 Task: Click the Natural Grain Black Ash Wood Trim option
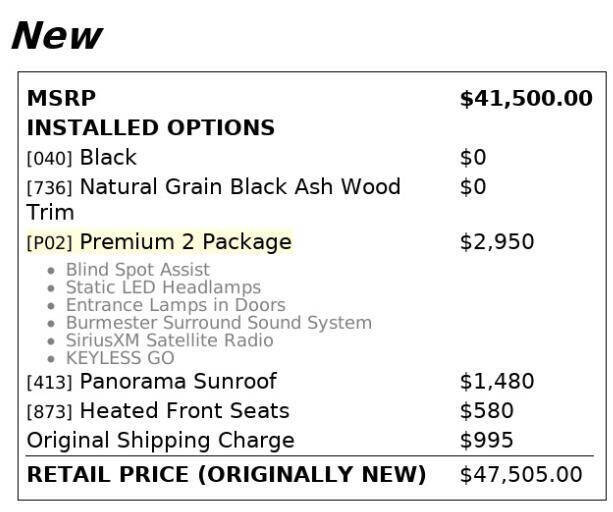213,199
